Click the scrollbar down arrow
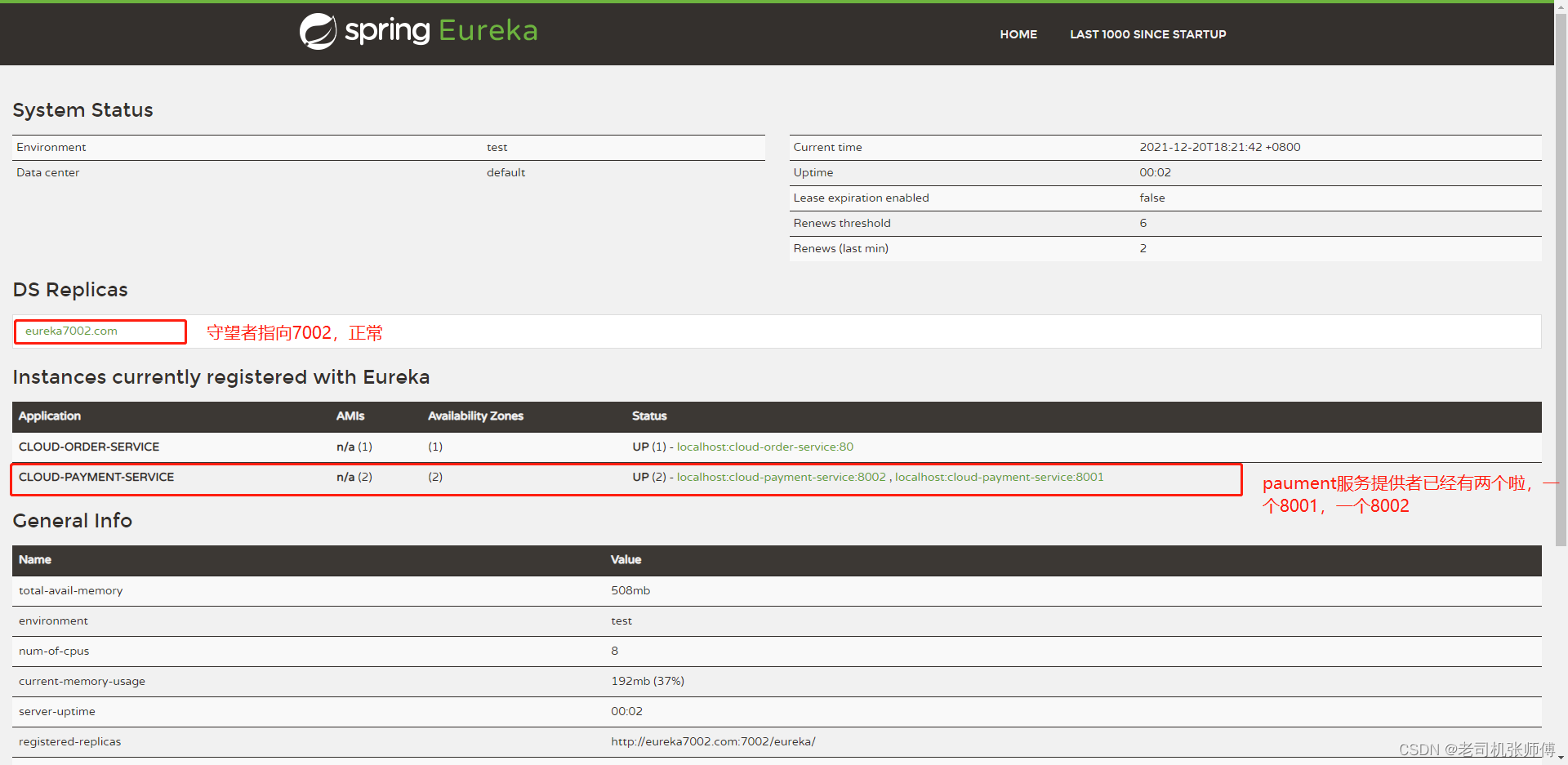The height and width of the screenshot is (765, 1568). coord(1561,758)
